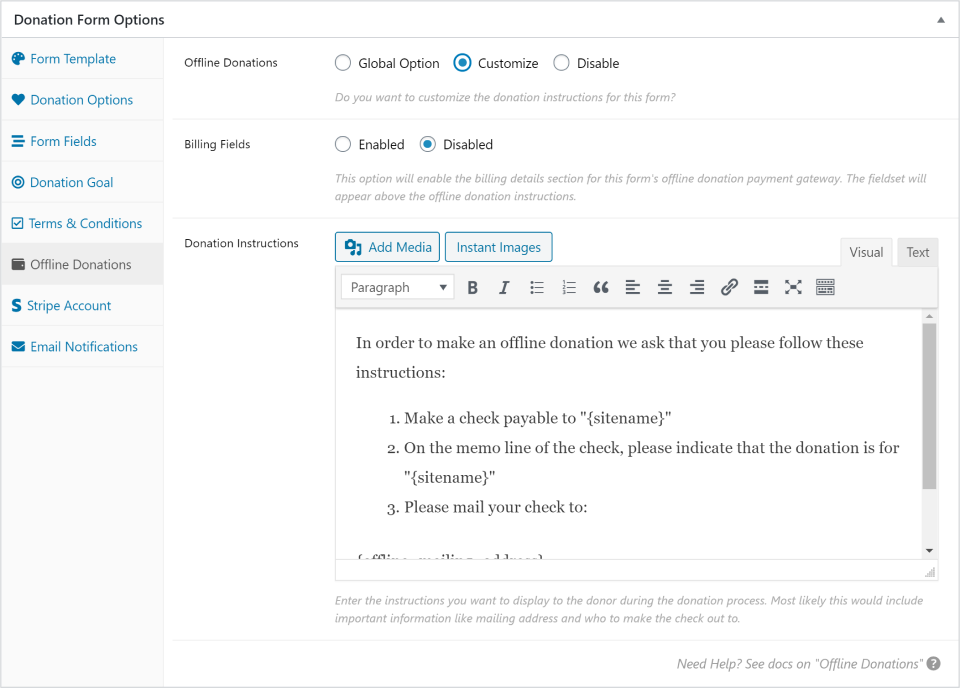This screenshot has height=689, width=960.
Task: Set Billing Fields to Disabled
Action: [427, 145]
